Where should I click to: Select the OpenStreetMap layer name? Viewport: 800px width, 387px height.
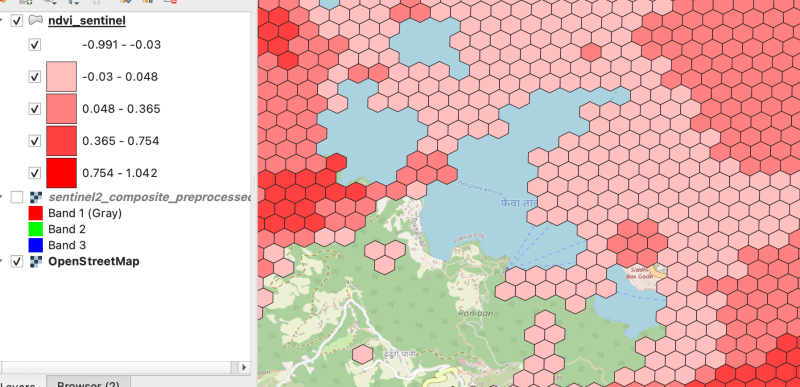pyautogui.click(x=94, y=262)
